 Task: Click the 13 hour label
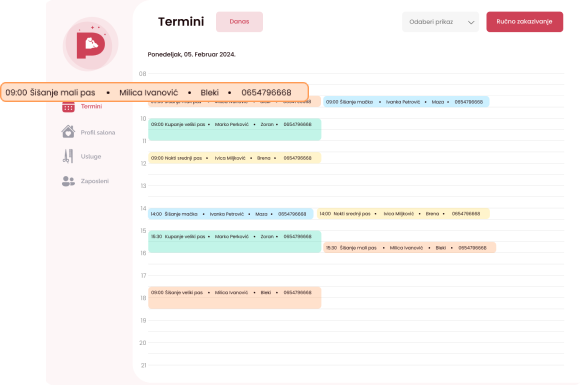tap(143, 186)
